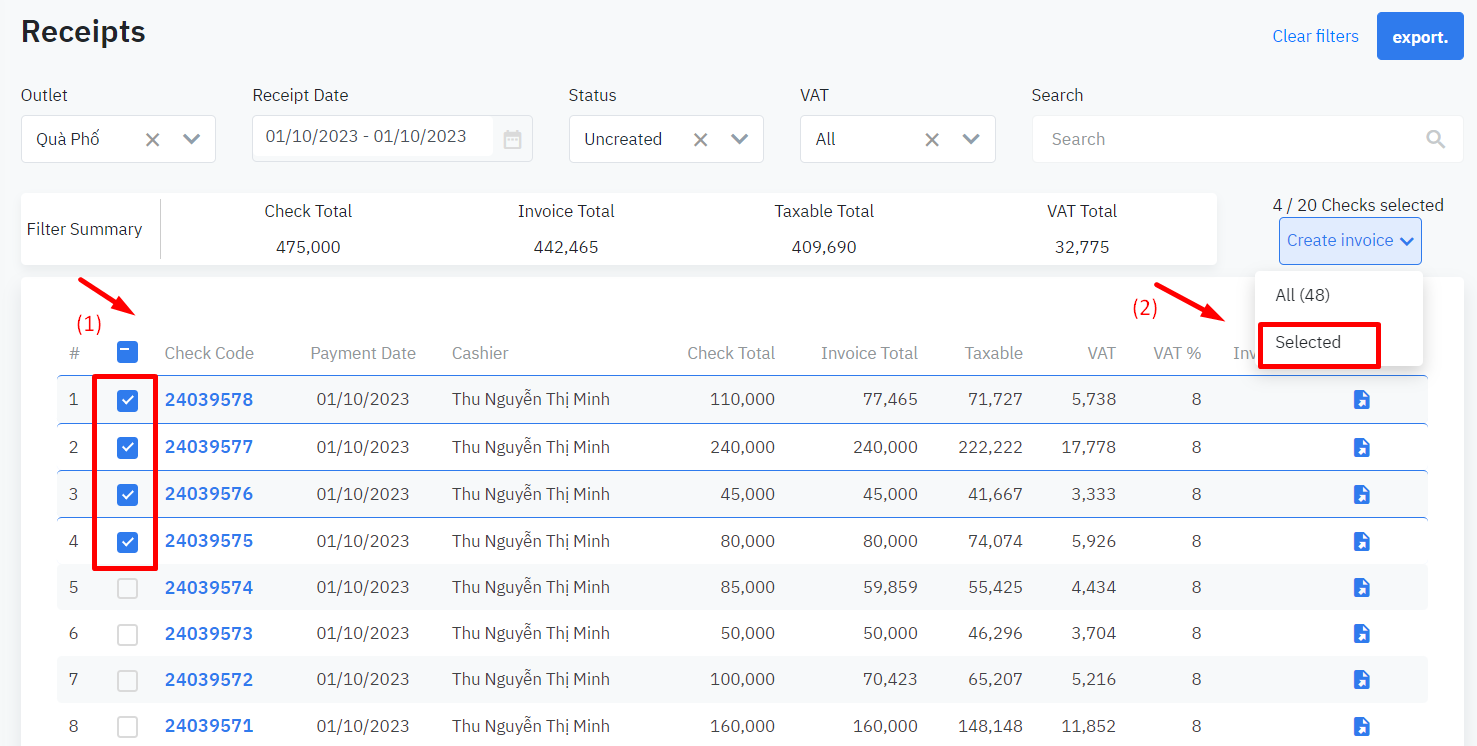Viewport: 1477px width, 746px height.
Task: Open the VAT dropdown chevron
Action: 970,139
